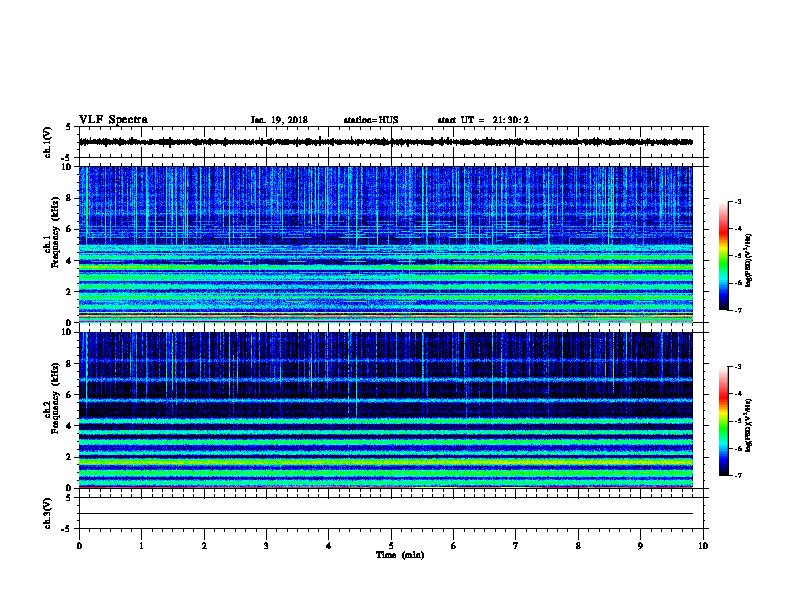The image size is (792, 612).
Task: Click time axis tick label "8"
Action: point(578,546)
